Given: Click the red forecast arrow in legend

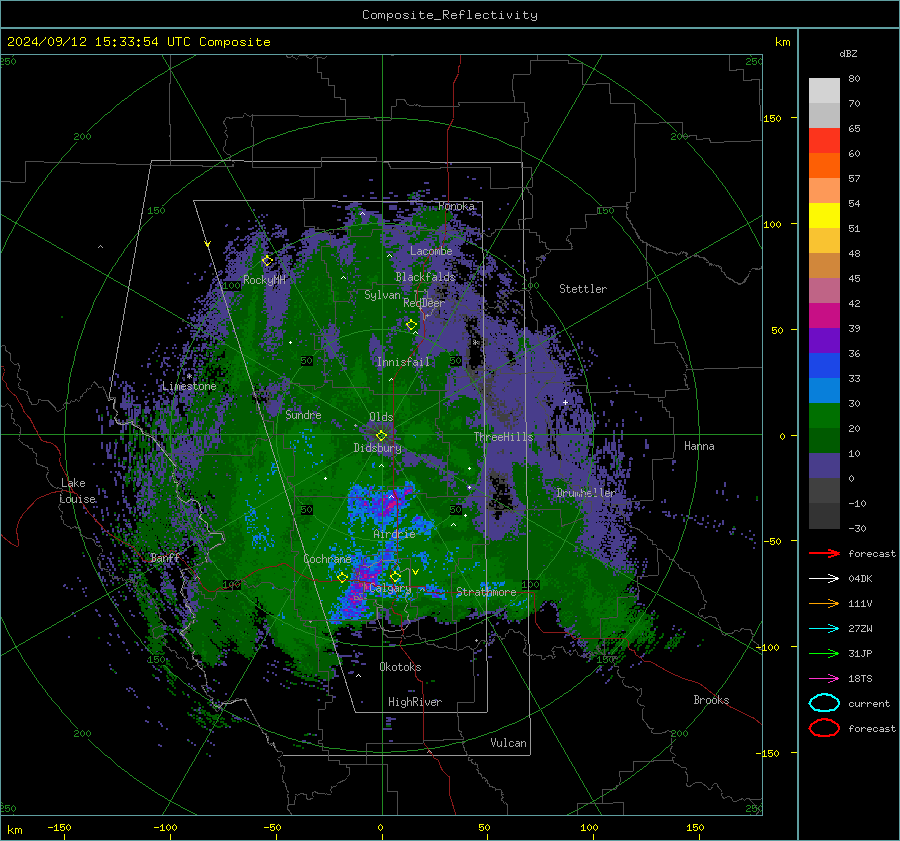Looking at the screenshot, I should pyautogui.click(x=824, y=553).
